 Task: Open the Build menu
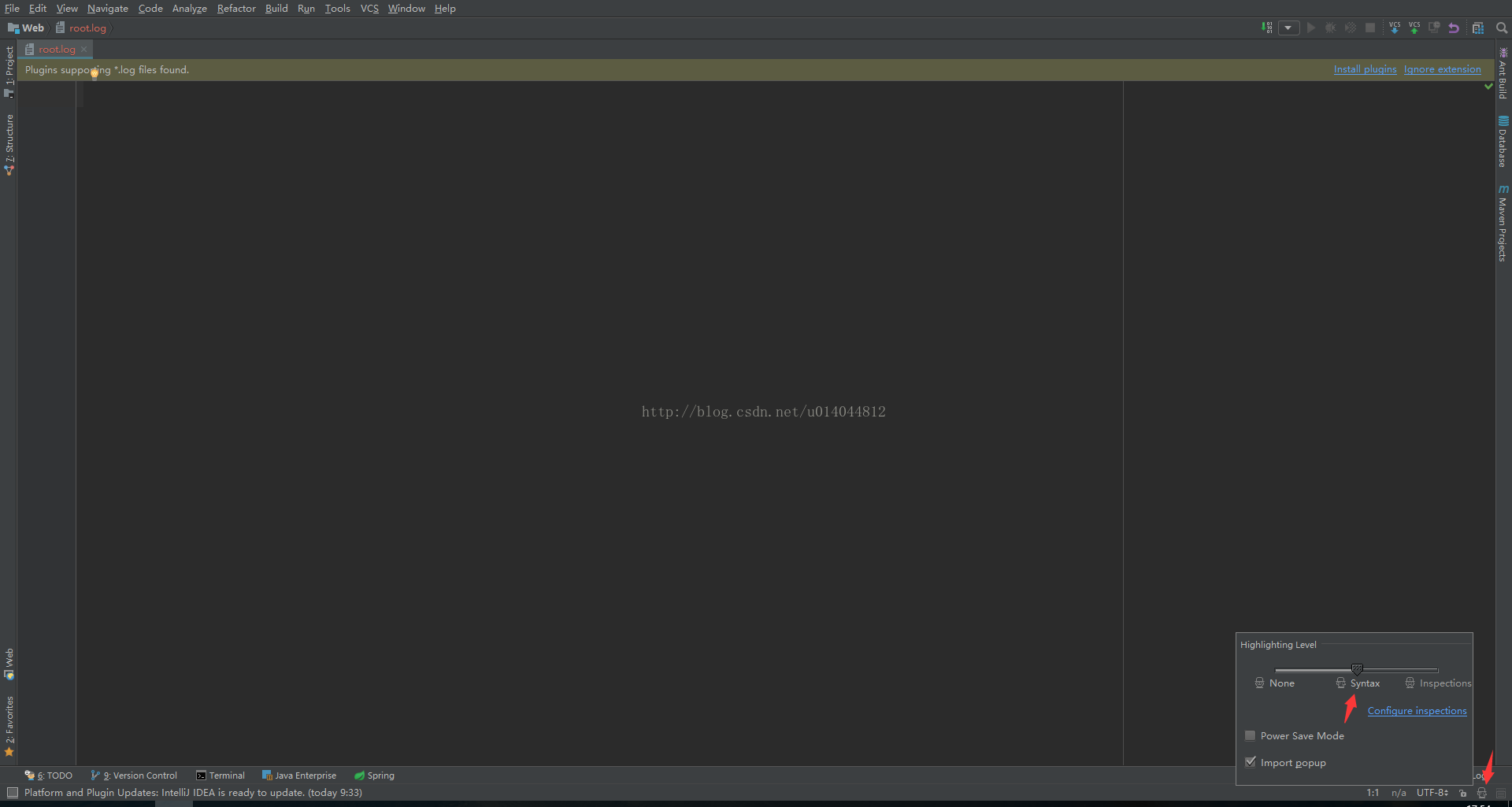coord(276,9)
